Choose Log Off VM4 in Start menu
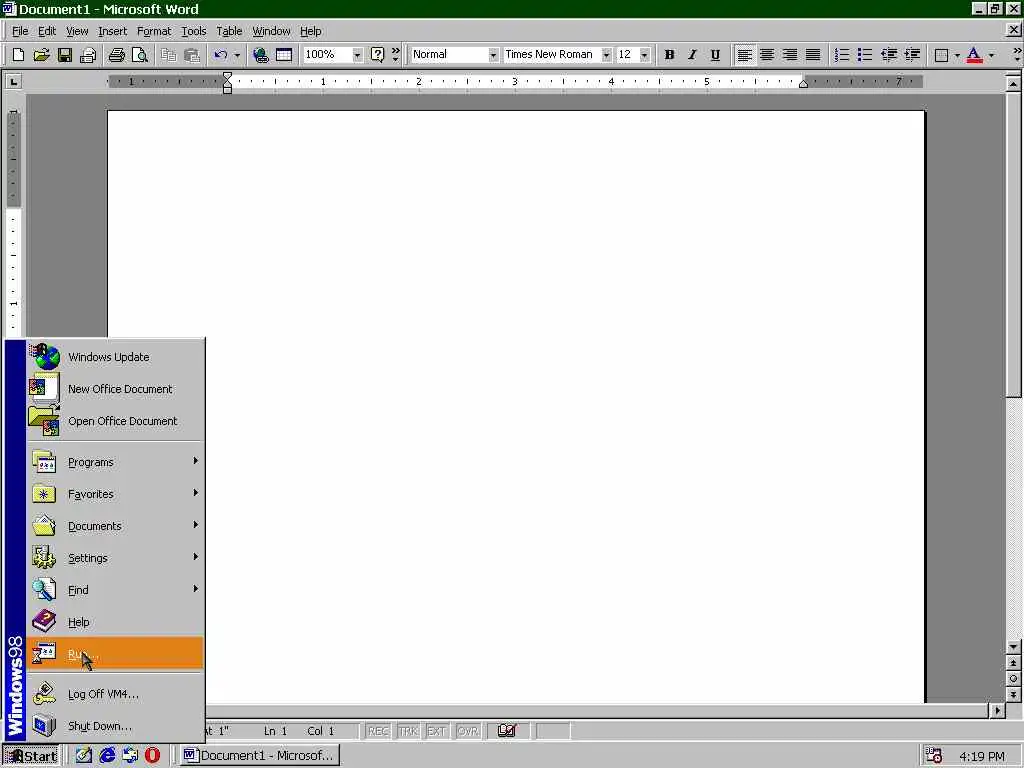Viewport: 1024px width, 768px height. point(115,694)
